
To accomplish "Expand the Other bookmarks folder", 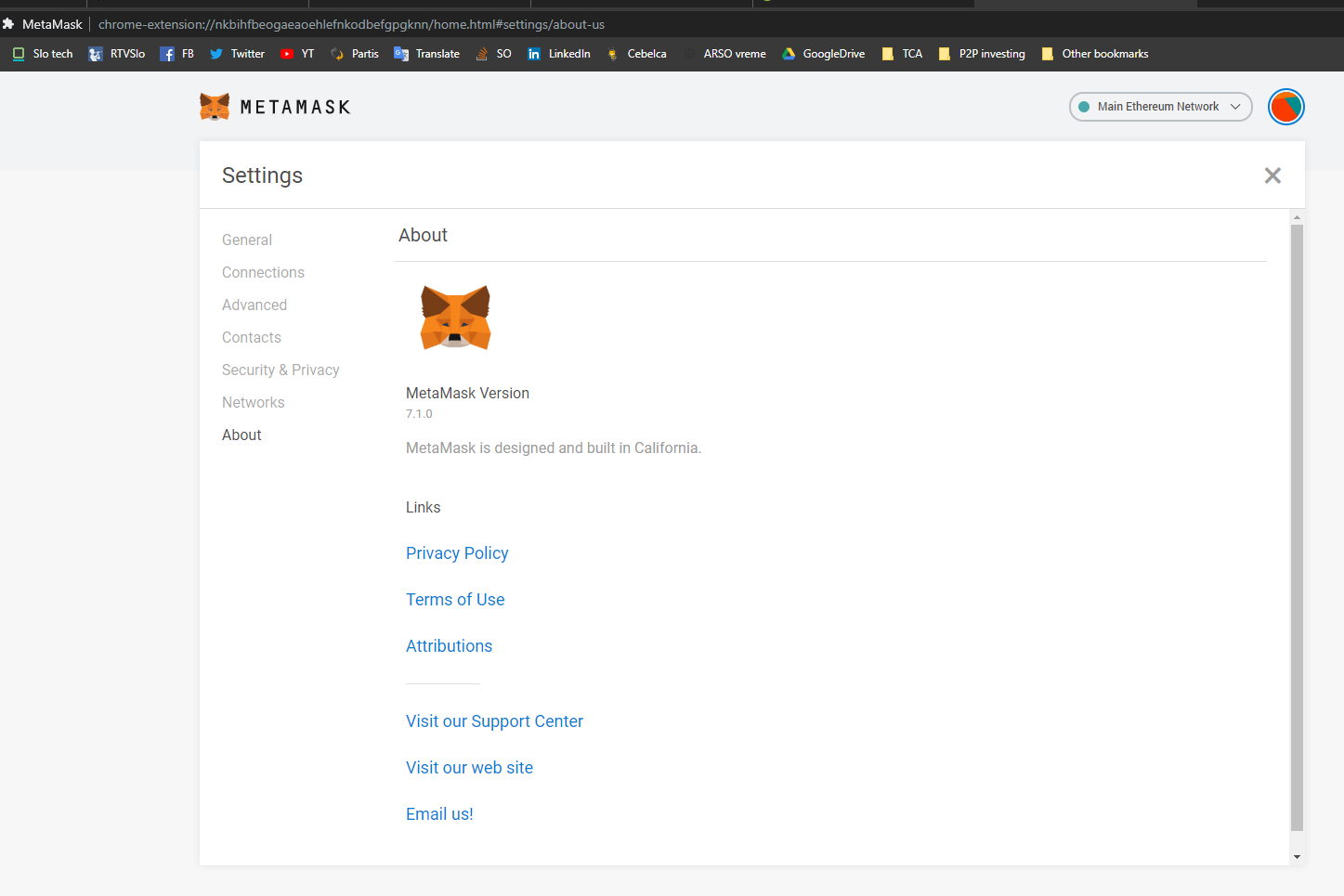I will [1094, 54].
